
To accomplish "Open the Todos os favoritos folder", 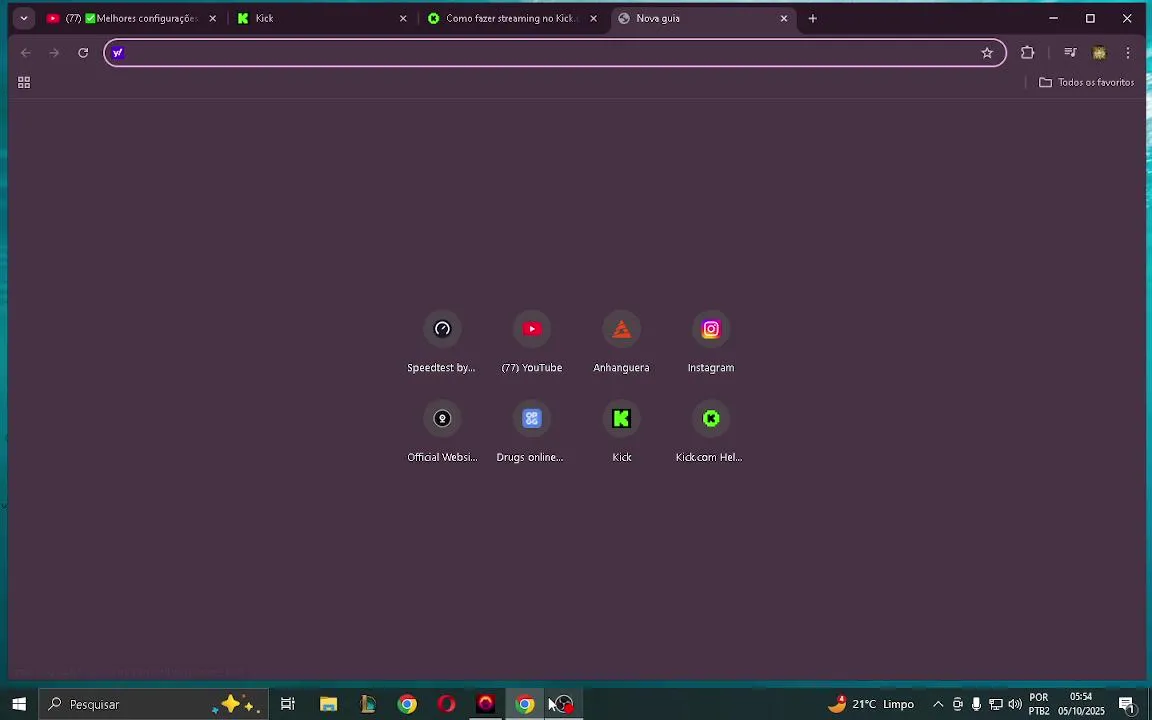I will tap(1086, 82).
